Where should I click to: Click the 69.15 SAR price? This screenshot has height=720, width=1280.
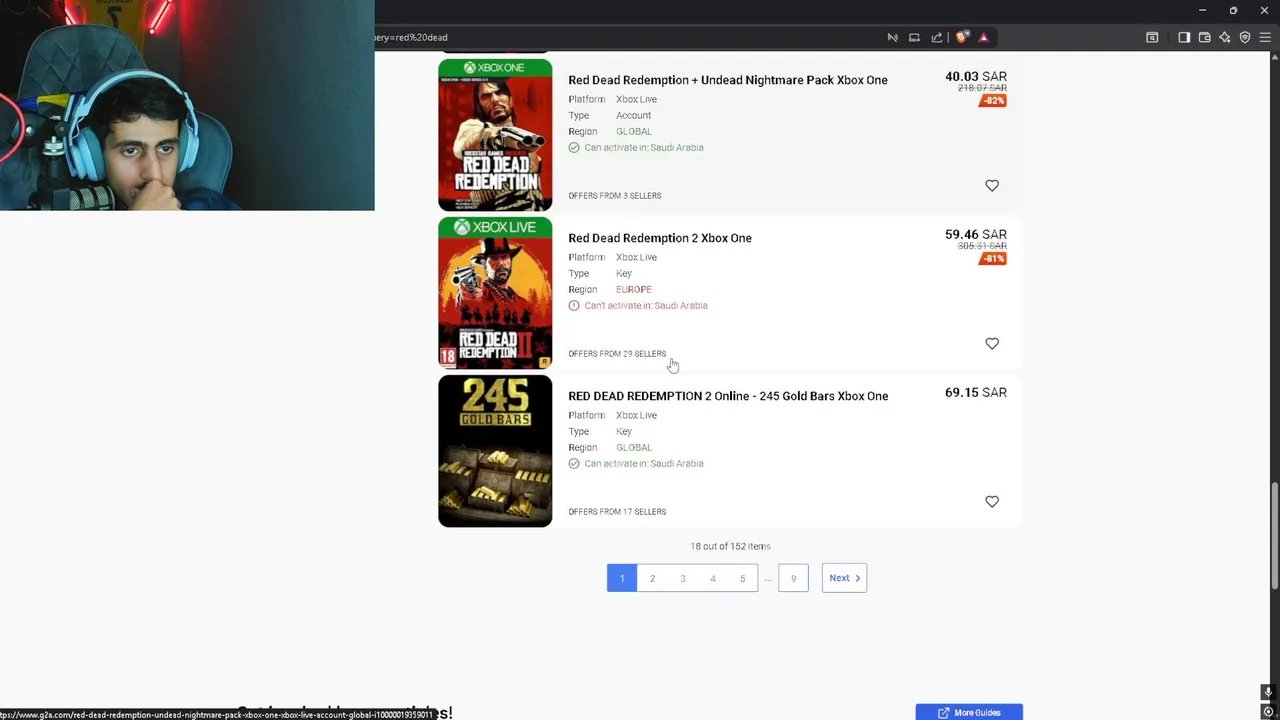[x=976, y=392]
